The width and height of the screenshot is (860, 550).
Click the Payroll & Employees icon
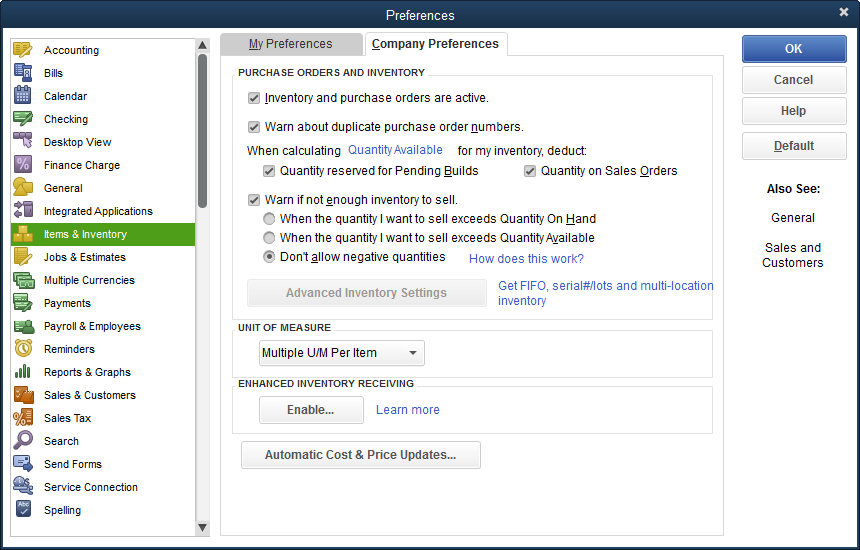click(x=23, y=326)
